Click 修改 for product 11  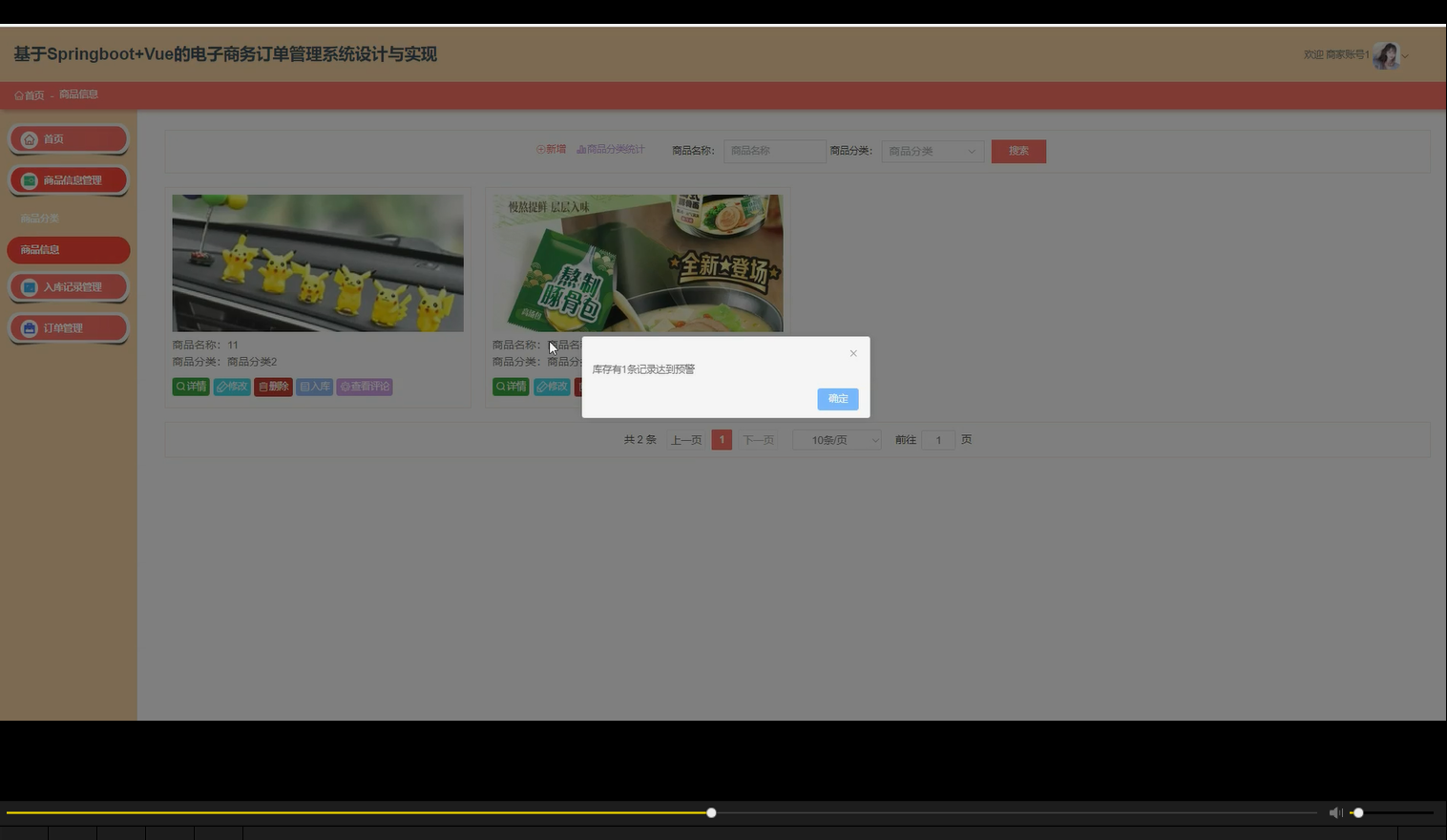(x=232, y=387)
